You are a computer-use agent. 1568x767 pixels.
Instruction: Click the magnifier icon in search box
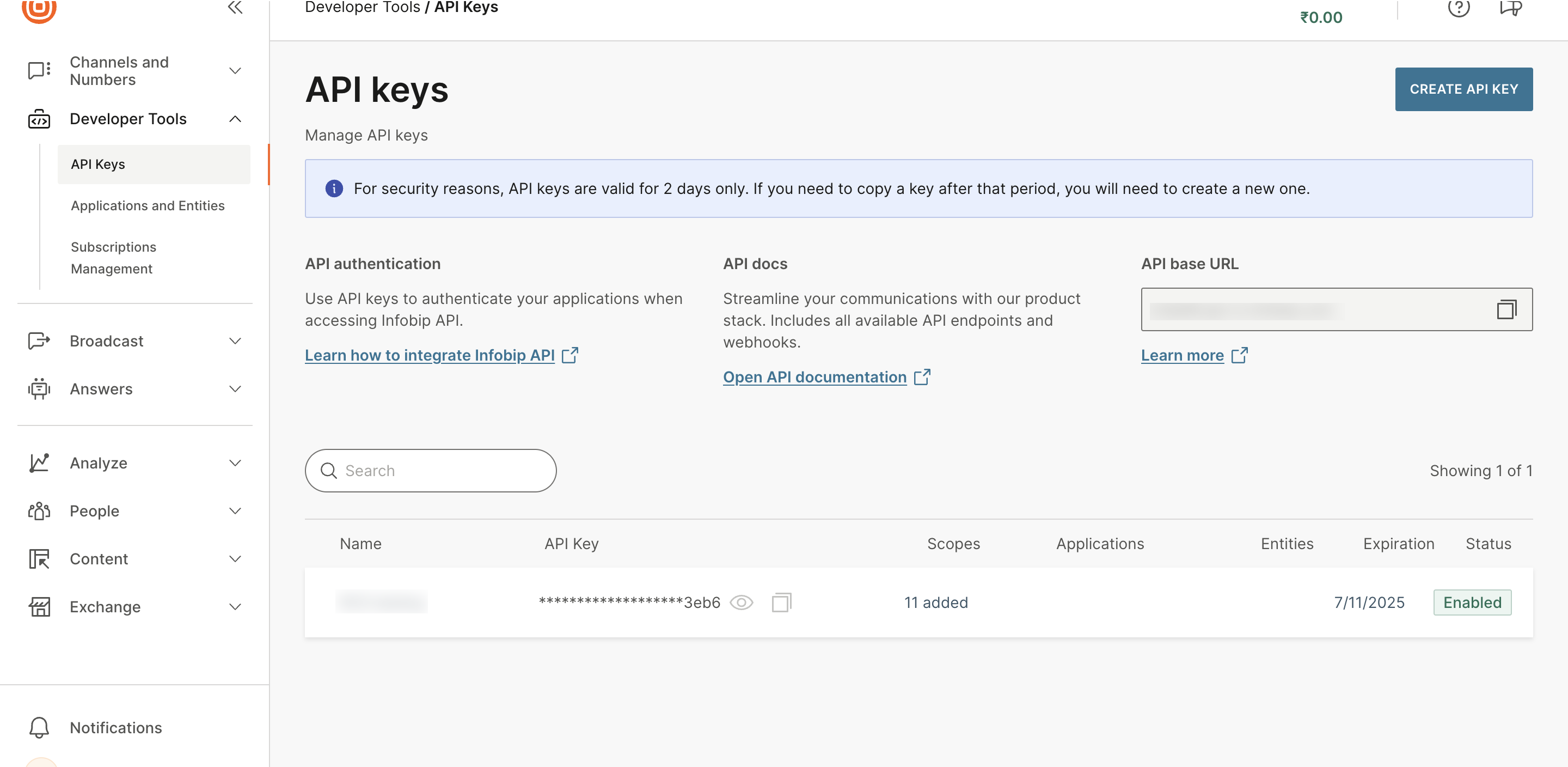tap(329, 471)
